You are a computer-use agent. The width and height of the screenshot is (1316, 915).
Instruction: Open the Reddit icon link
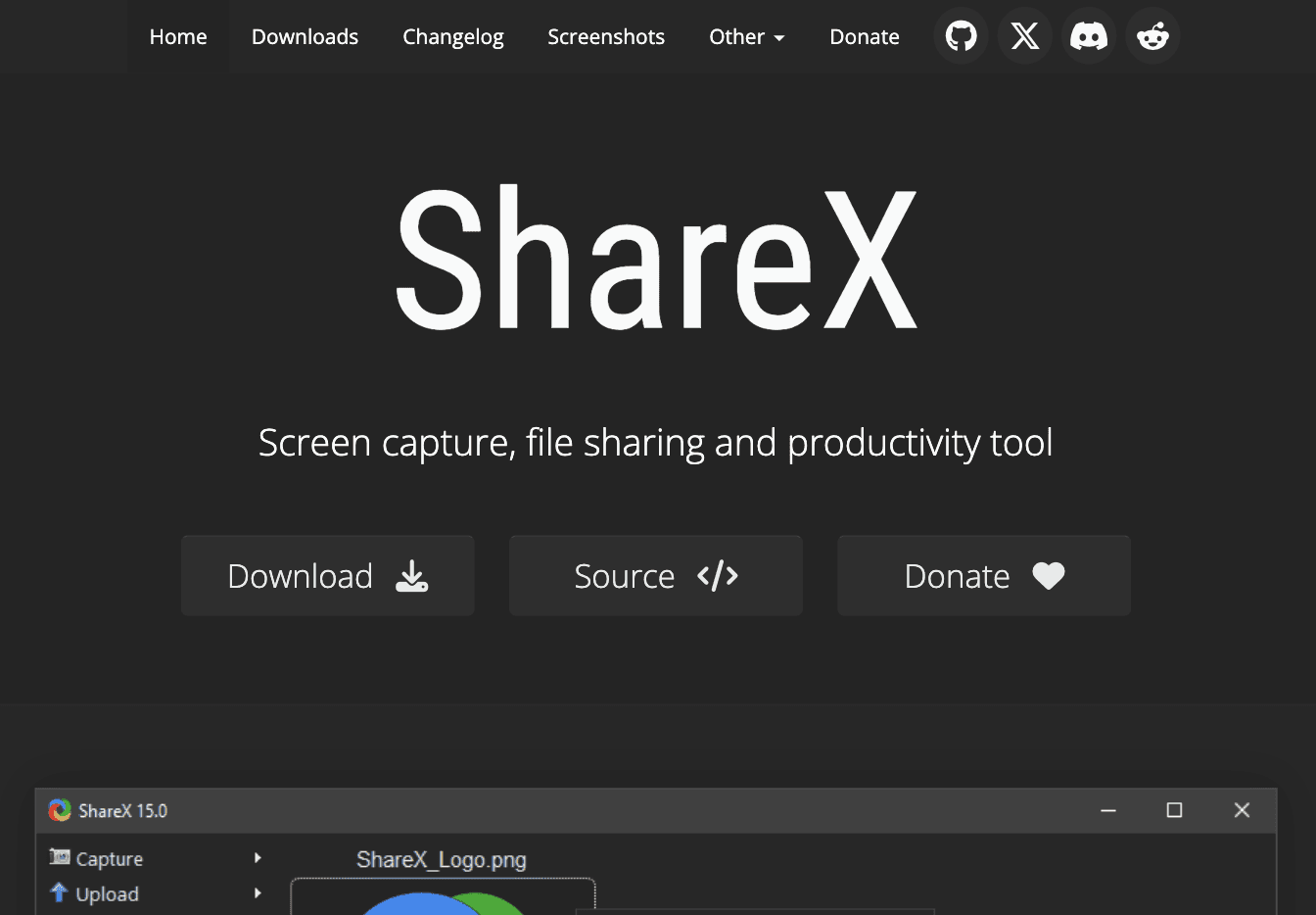[x=1152, y=36]
